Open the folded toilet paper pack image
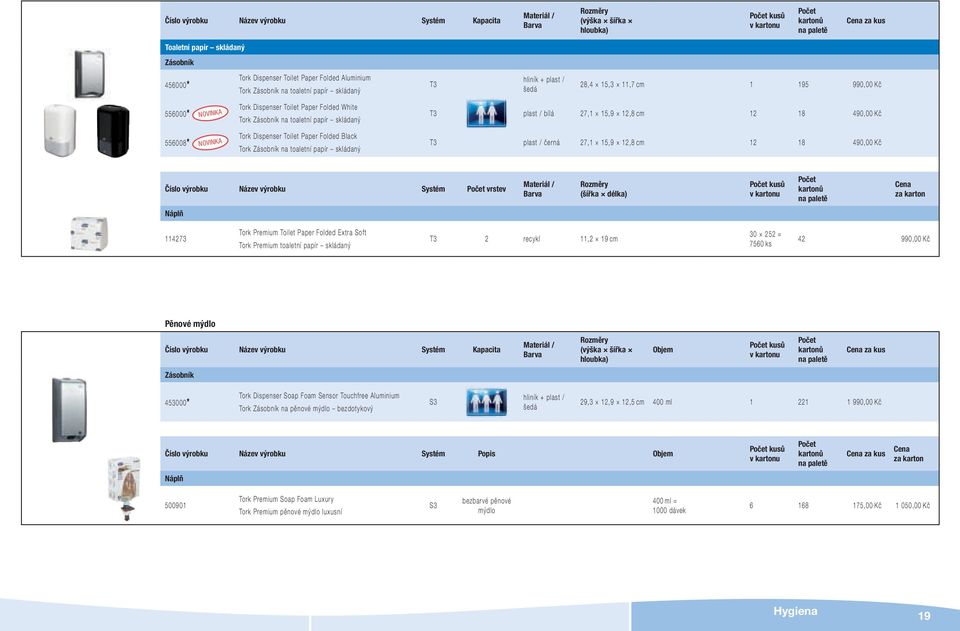 pos(89,233)
